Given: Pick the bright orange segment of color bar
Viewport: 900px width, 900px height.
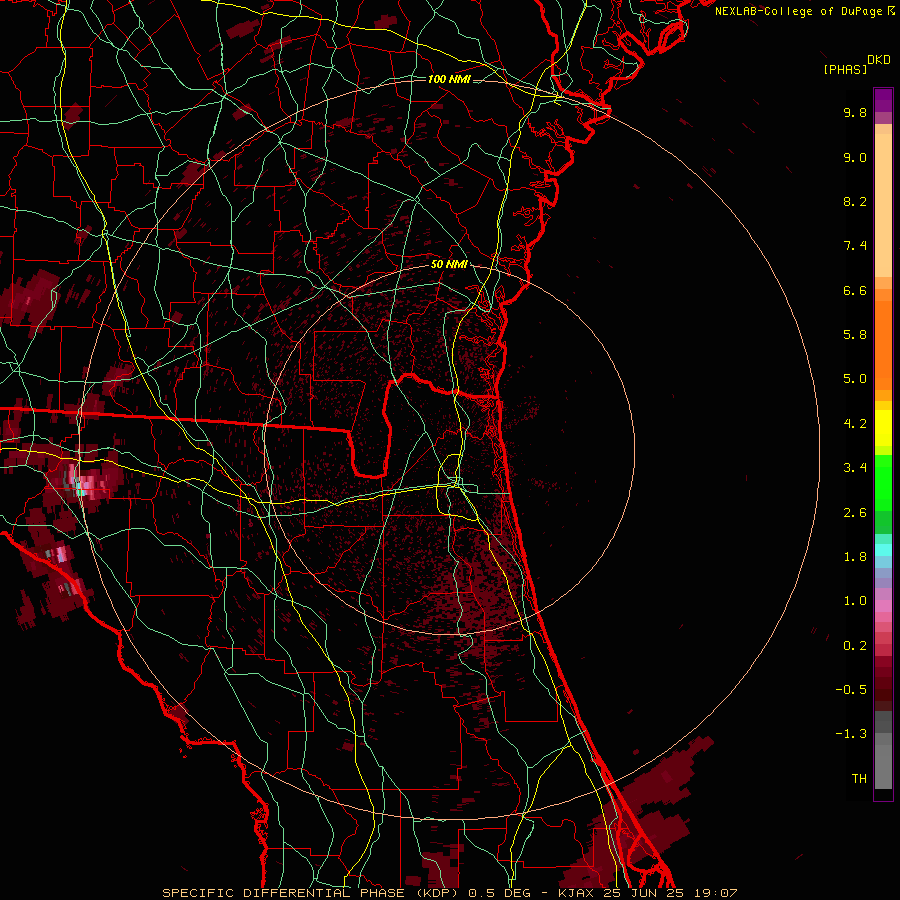Looking at the screenshot, I should pyautogui.click(x=883, y=344).
